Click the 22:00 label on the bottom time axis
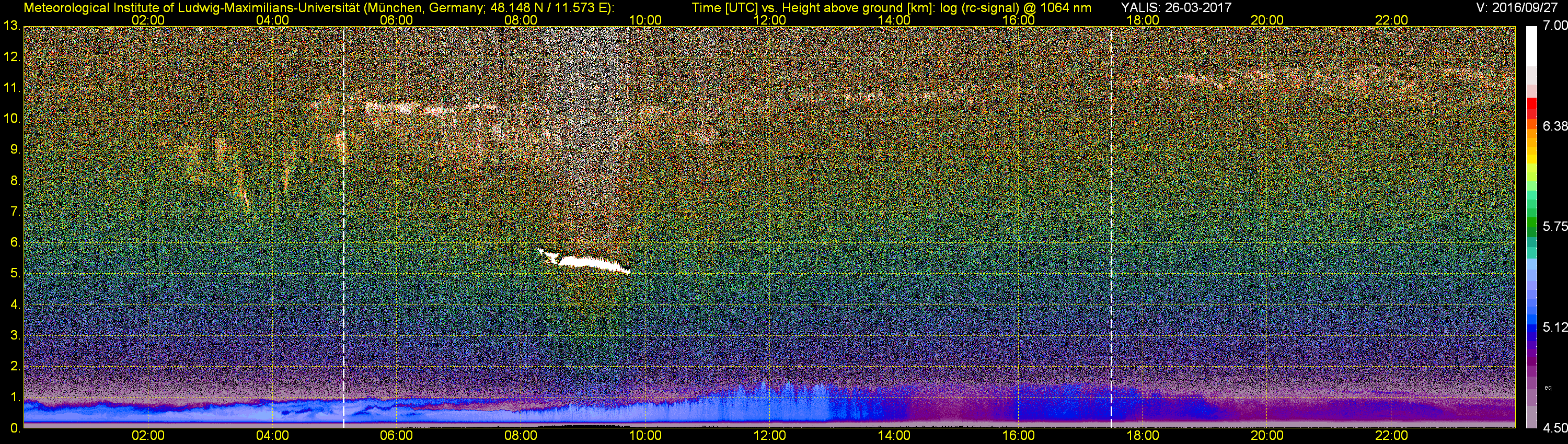1568x444 pixels. tap(1391, 436)
